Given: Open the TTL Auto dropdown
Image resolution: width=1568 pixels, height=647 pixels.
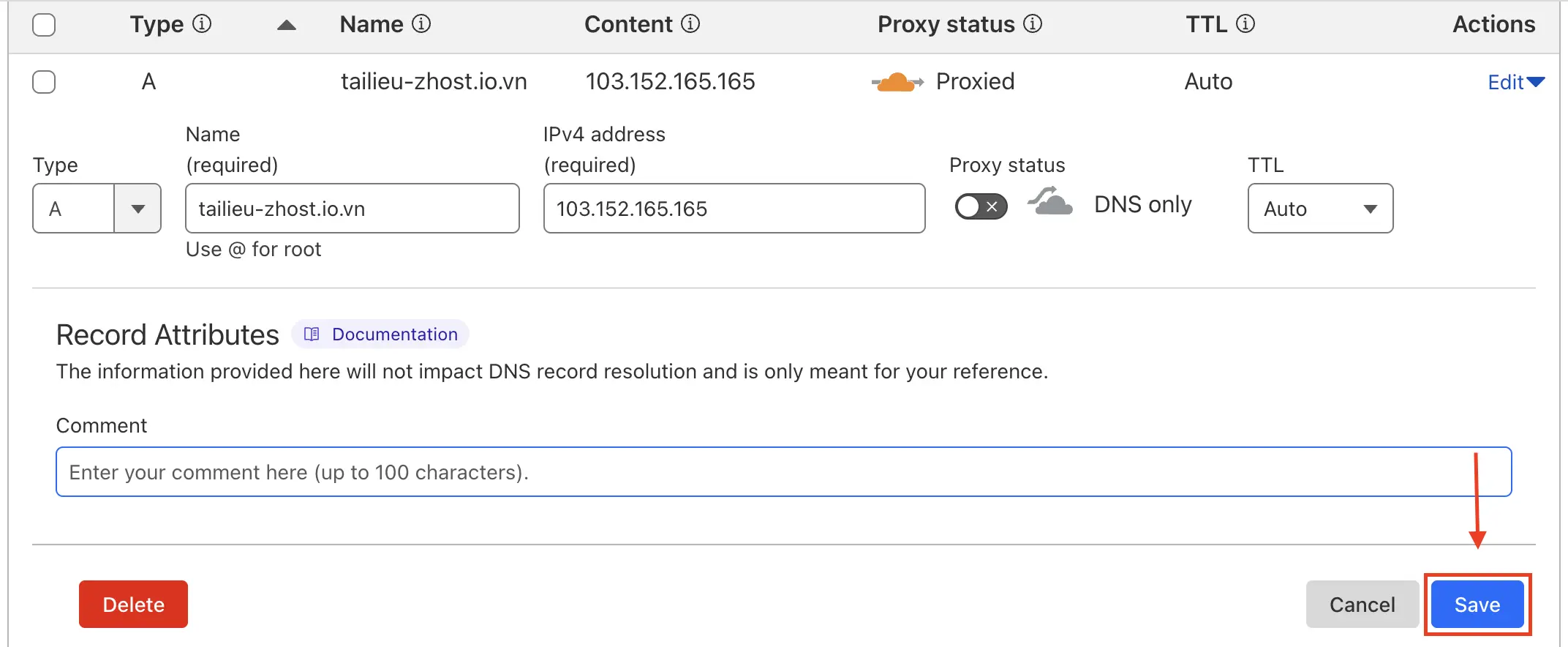Looking at the screenshot, I should [x=1320, y=209].
